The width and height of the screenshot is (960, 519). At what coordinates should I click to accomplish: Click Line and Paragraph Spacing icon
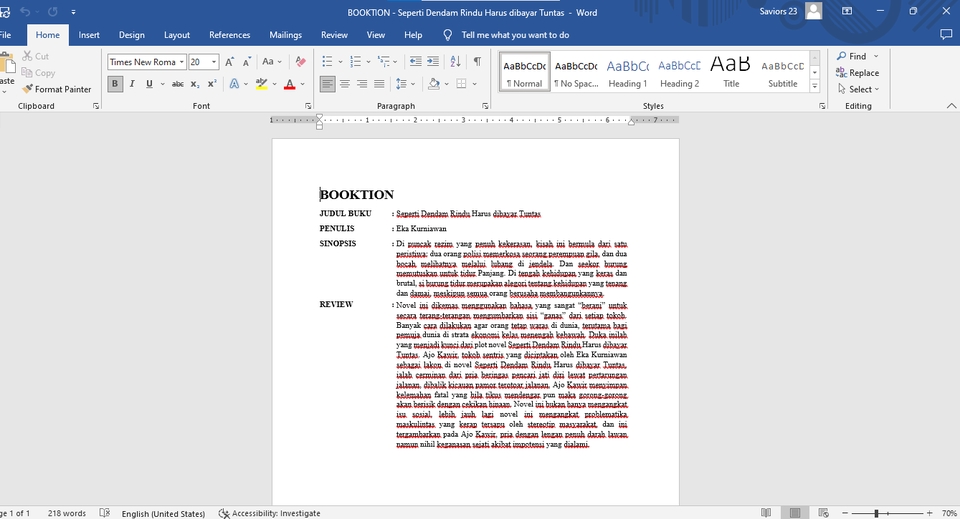tap(401, 84)
